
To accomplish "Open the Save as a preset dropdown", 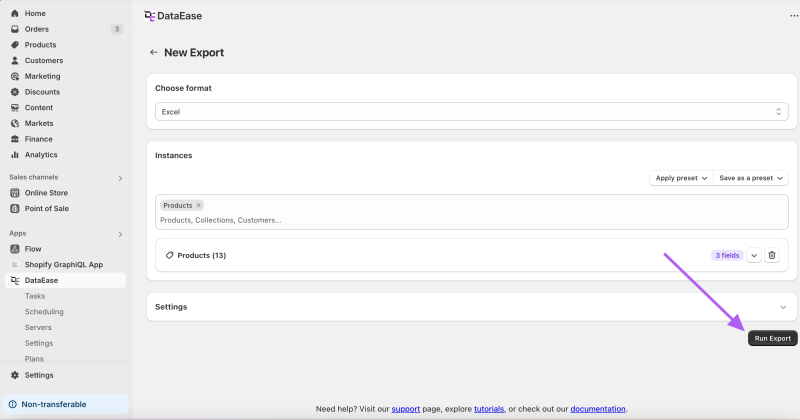I will click(751, 178).
